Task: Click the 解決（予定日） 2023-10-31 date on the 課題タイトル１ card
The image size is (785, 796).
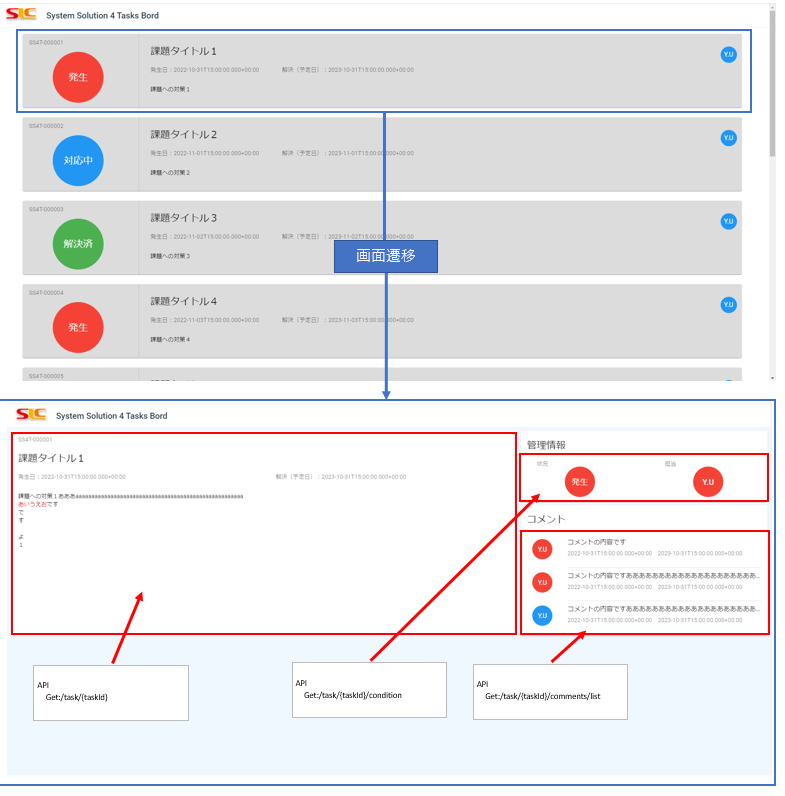Action: pyautogui.click(x=348, y=70)
